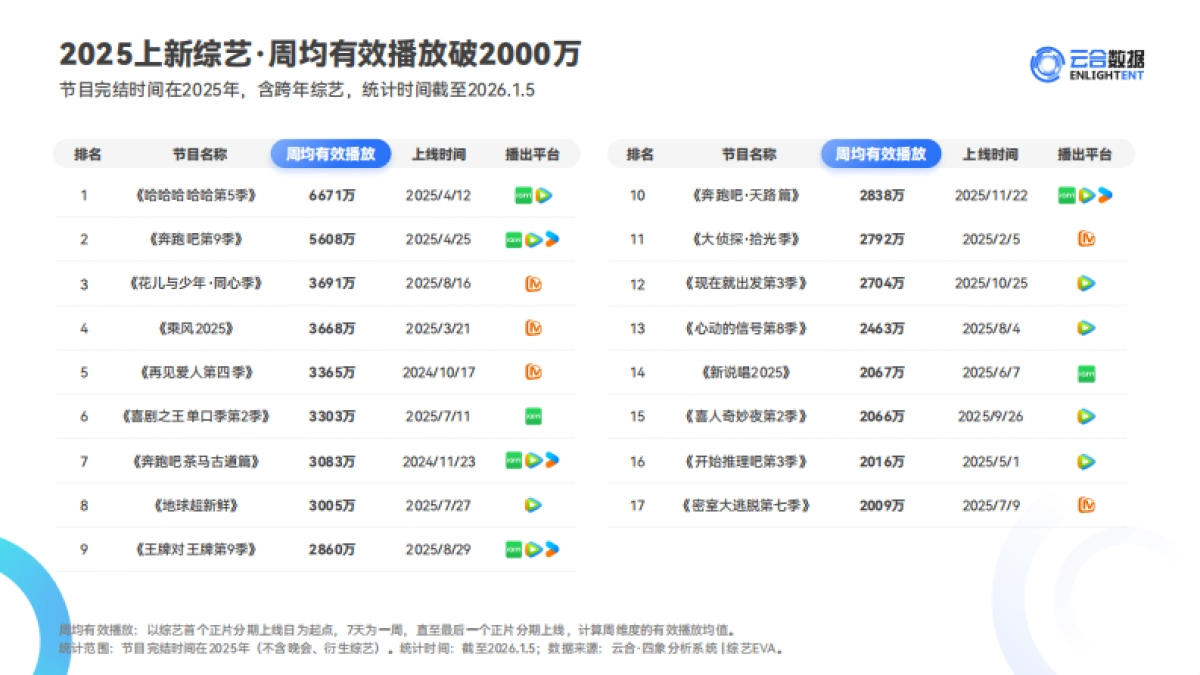This screenshot has height=675, width=1200.
Task: Click the Mango TV icon for 密室大逃脱第七季
Action: [1086, 505]
